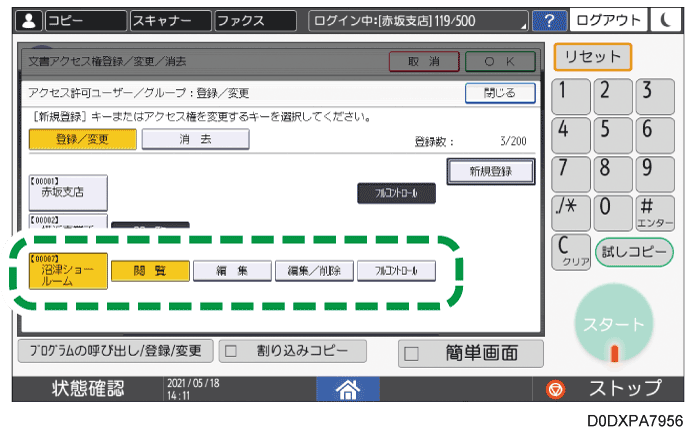Click 取消 button in dialog

pos(424,61)
